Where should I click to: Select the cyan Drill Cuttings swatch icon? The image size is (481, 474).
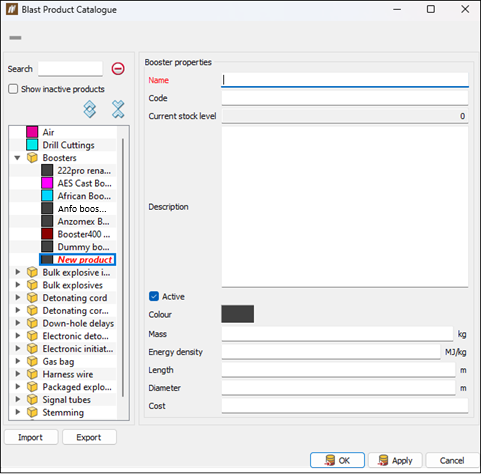32,145
